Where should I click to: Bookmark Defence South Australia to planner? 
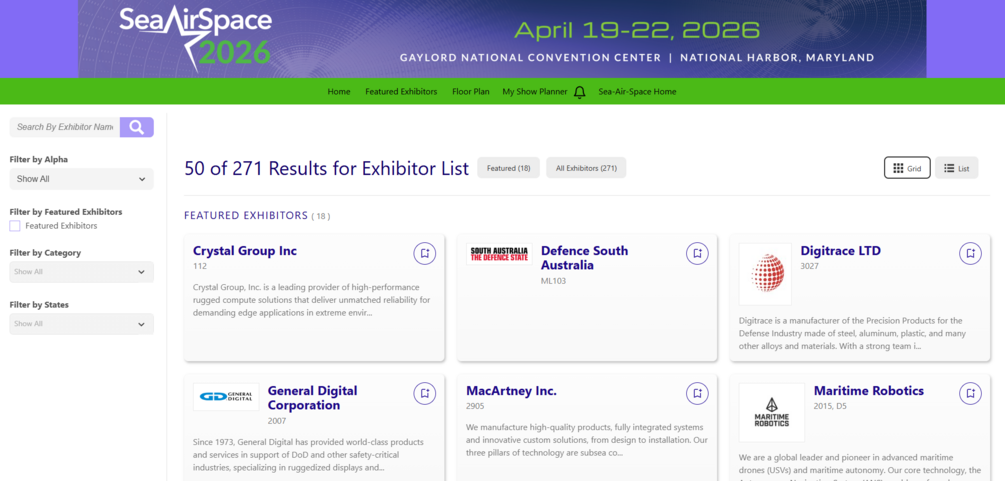pyautogui.click(x=697, y=253)
